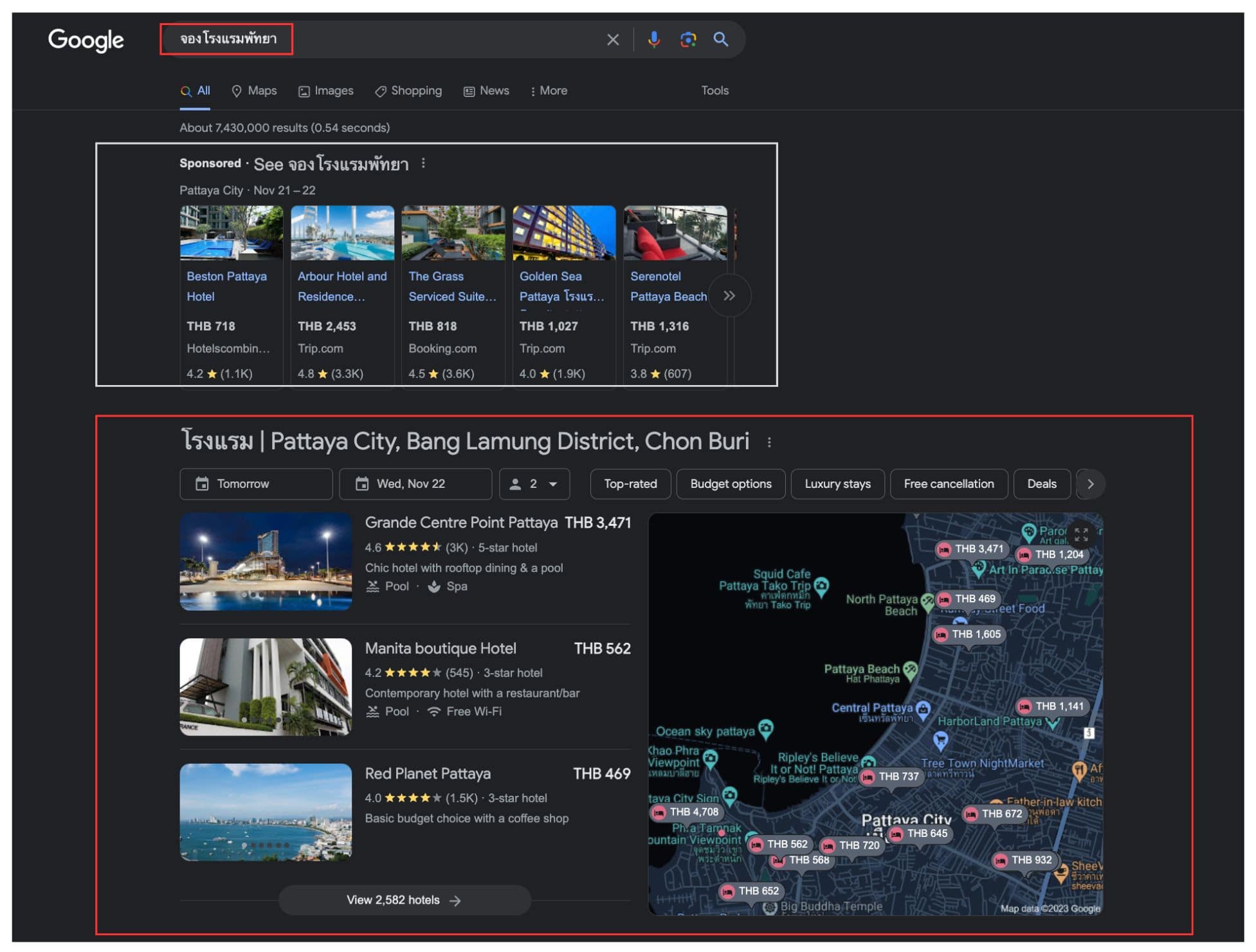This screenshot has height=952, width=1256.
Task: Expand the More search options menu
Action: [549, 91]
